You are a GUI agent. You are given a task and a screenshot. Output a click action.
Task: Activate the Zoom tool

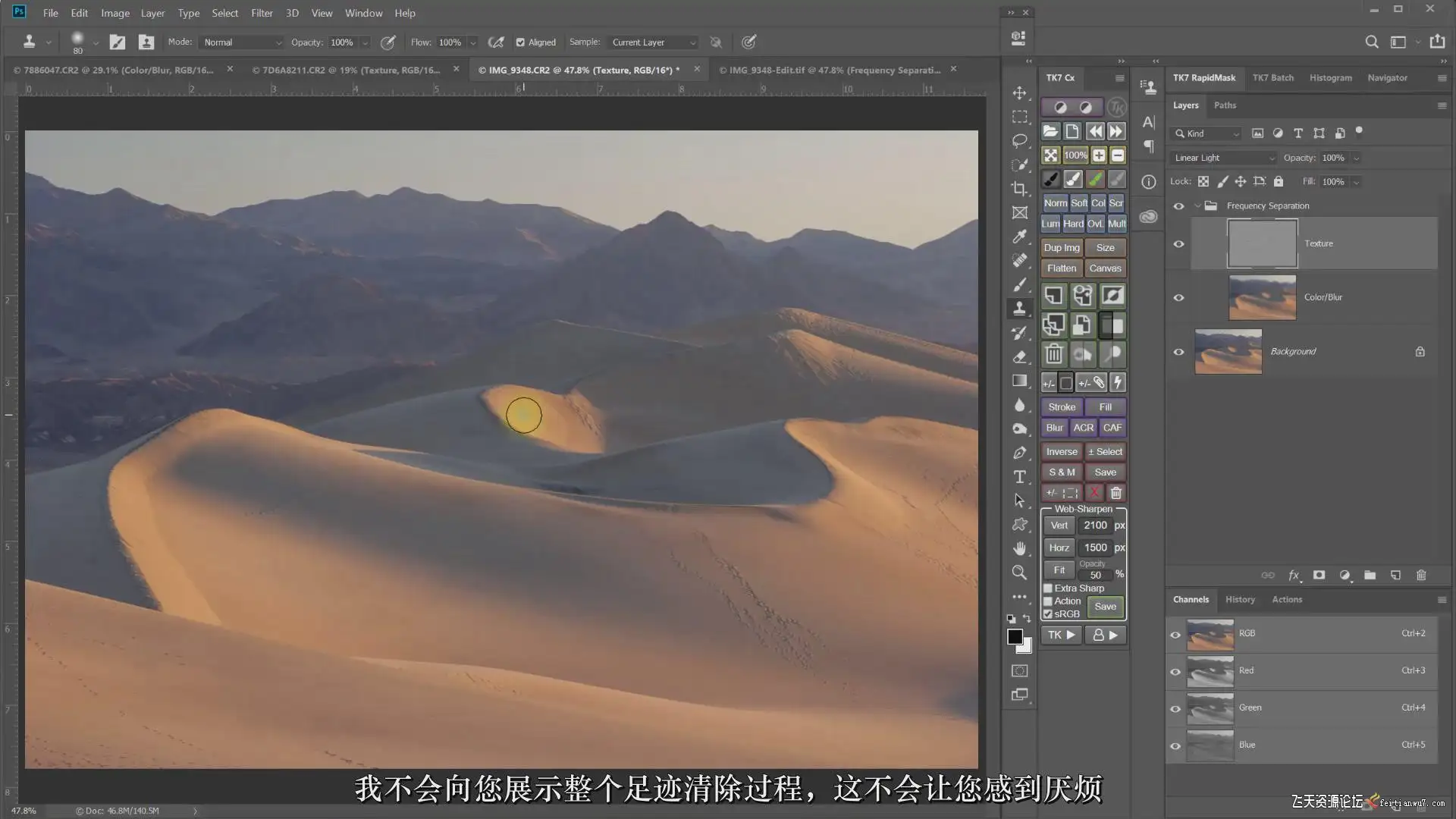(1020, 573)
